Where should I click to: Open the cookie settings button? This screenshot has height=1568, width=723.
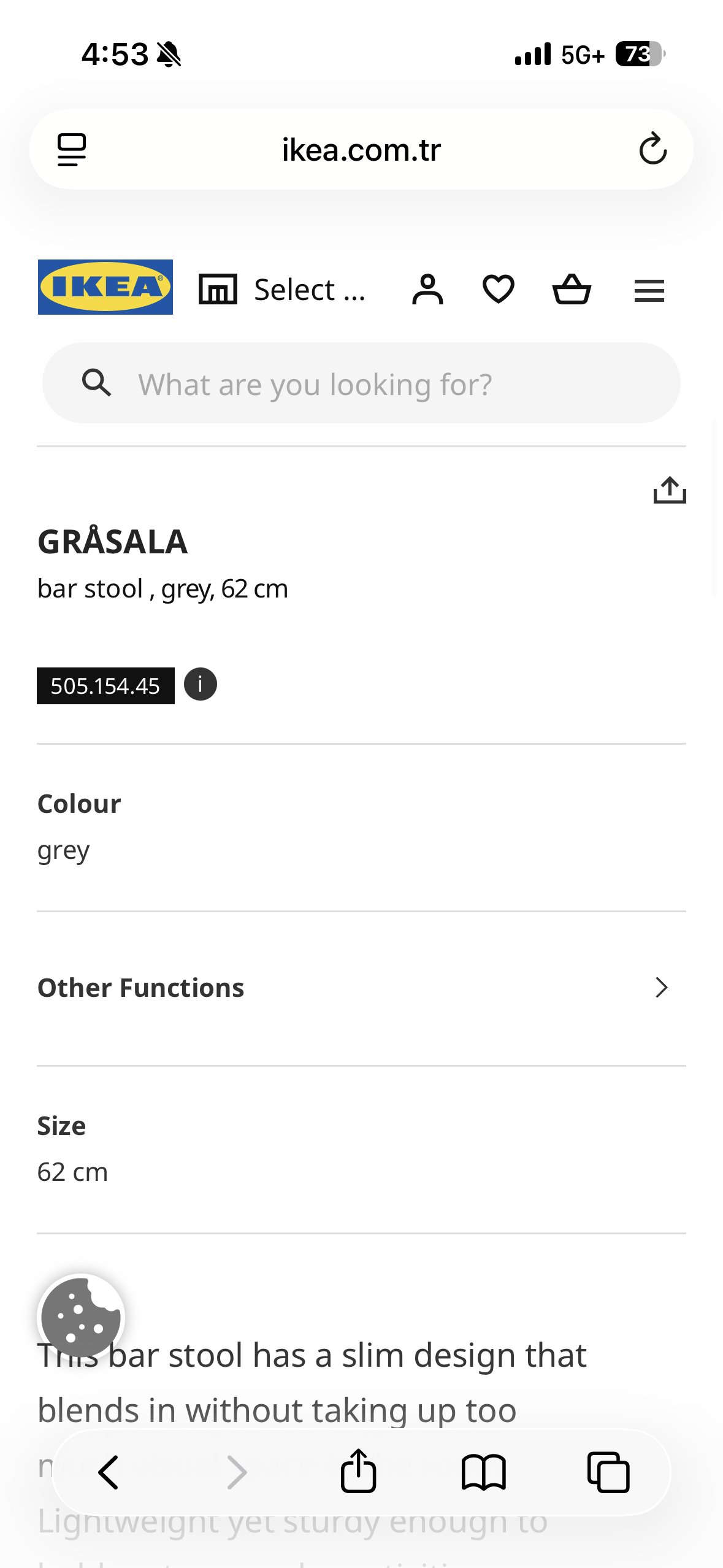pos(81,1316)
